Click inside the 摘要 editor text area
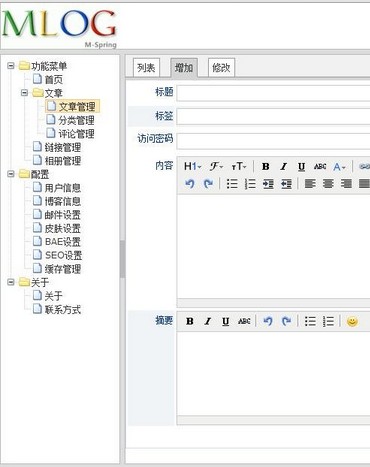 click(273, 373)
